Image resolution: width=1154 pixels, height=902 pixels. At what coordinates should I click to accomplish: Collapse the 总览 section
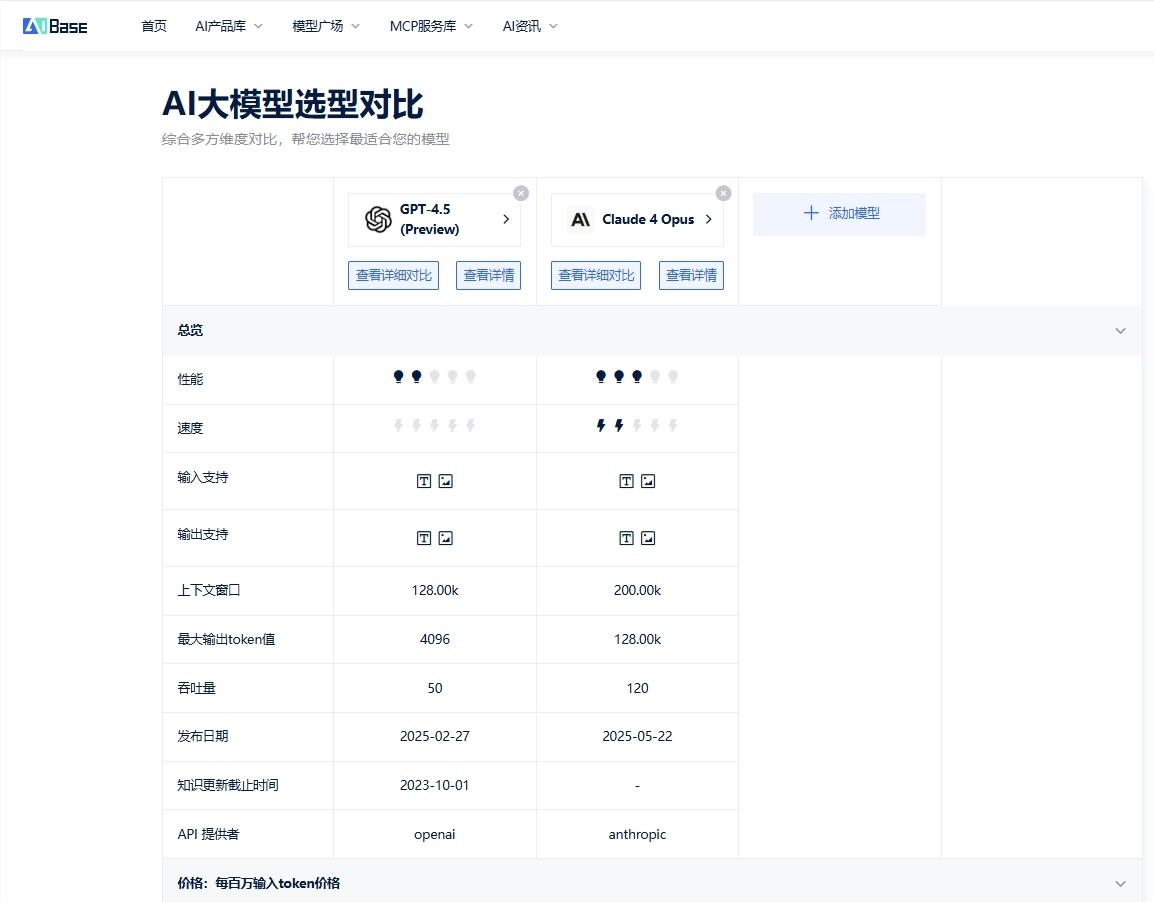point(1120,330)
